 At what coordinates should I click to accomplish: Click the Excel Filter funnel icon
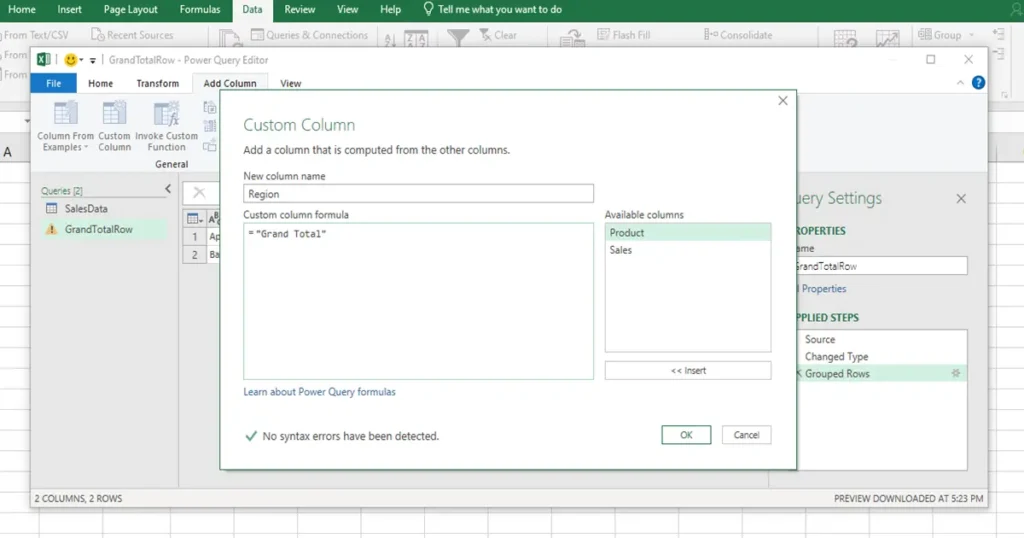tap(458, 37)
